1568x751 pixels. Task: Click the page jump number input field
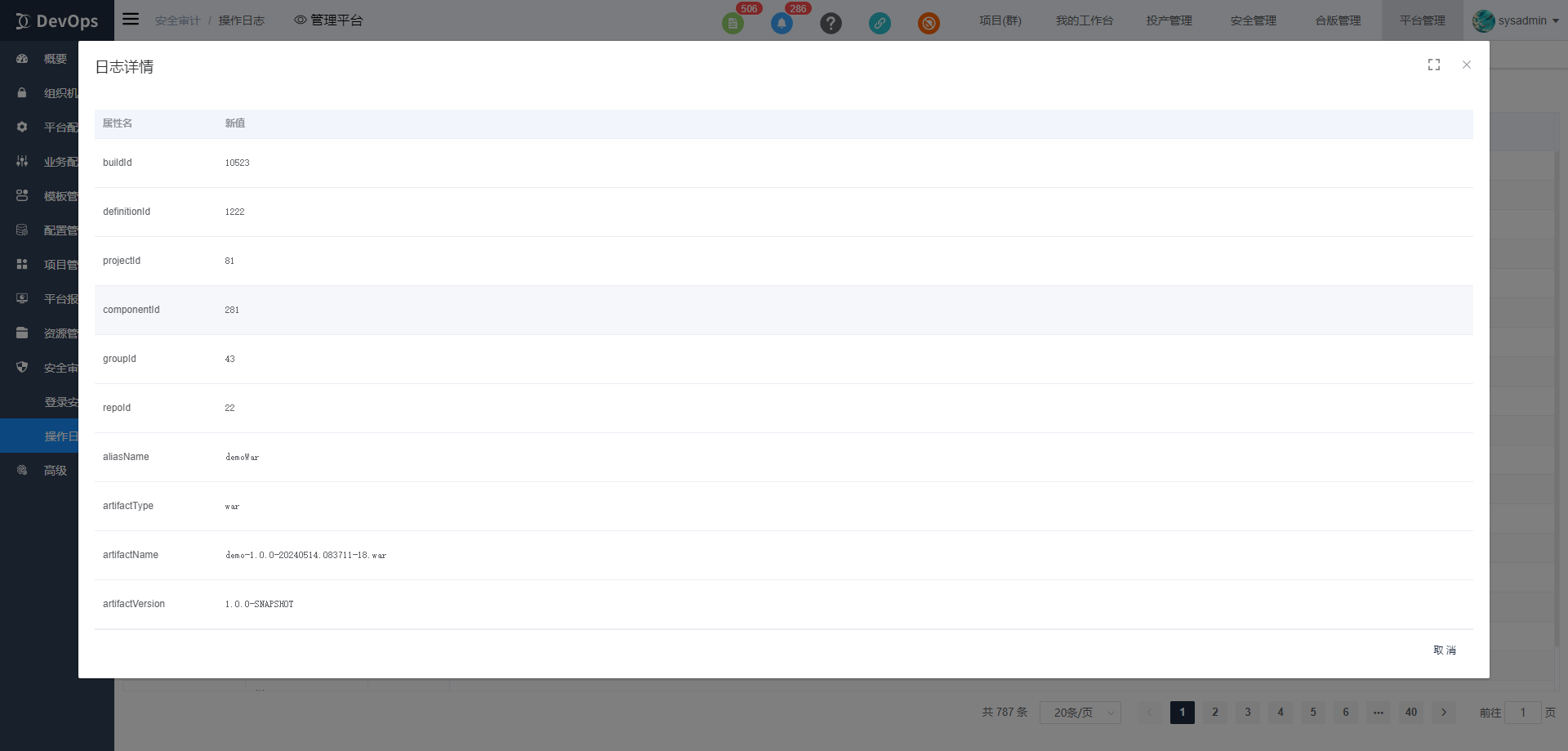click(x=1522, y=713)
